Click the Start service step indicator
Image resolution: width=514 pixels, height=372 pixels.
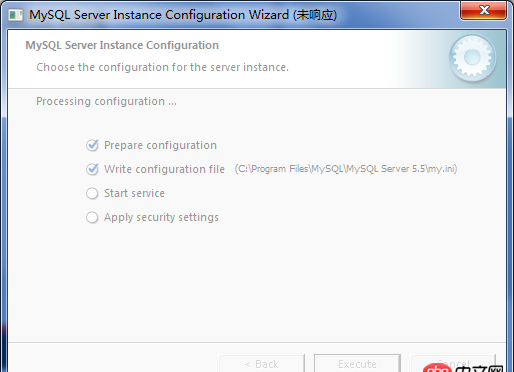(92, 193)
